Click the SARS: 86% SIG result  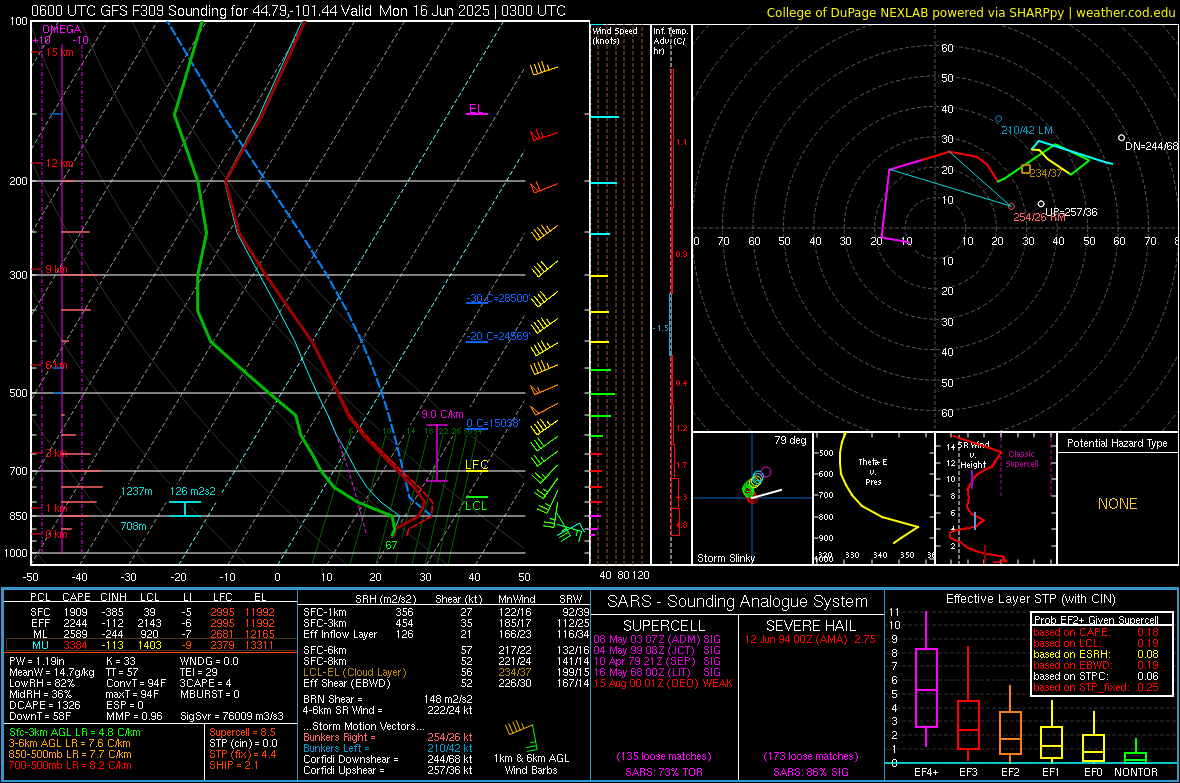810,772
